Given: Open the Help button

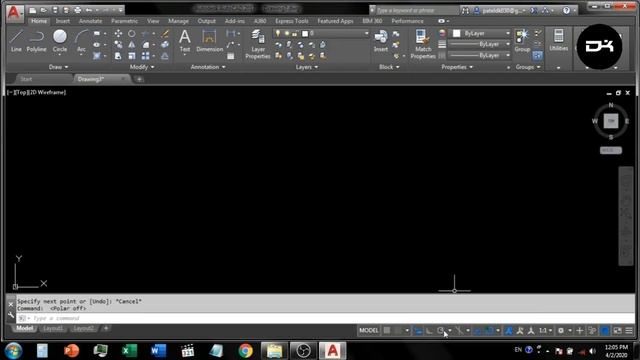Looking at the screenshot, I should tap(566, 11).
